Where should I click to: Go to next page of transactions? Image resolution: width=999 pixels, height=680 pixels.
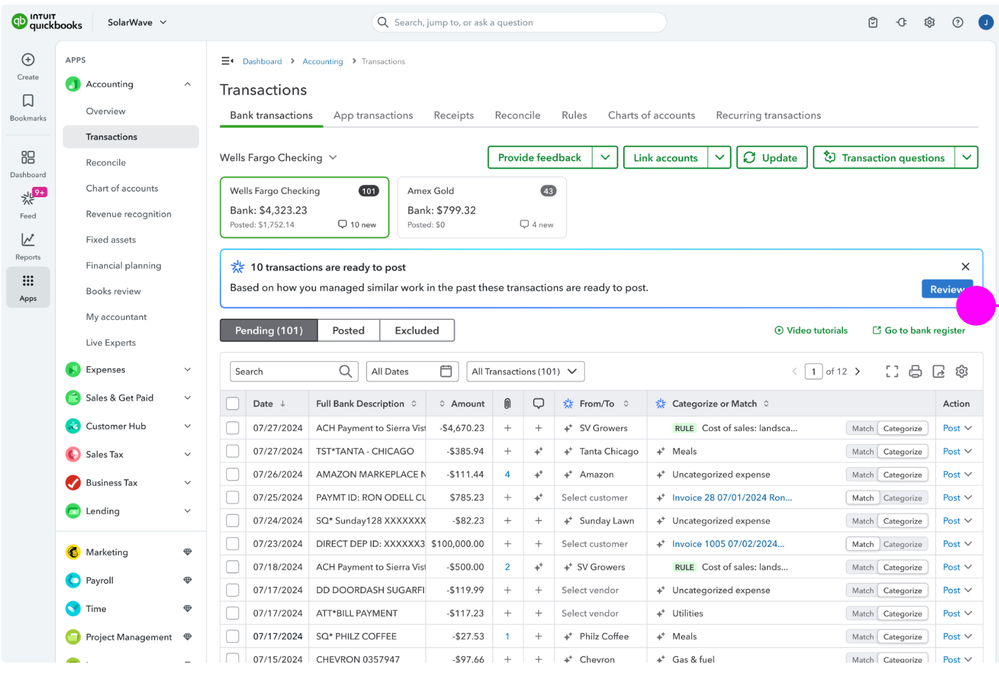point(858,372)
